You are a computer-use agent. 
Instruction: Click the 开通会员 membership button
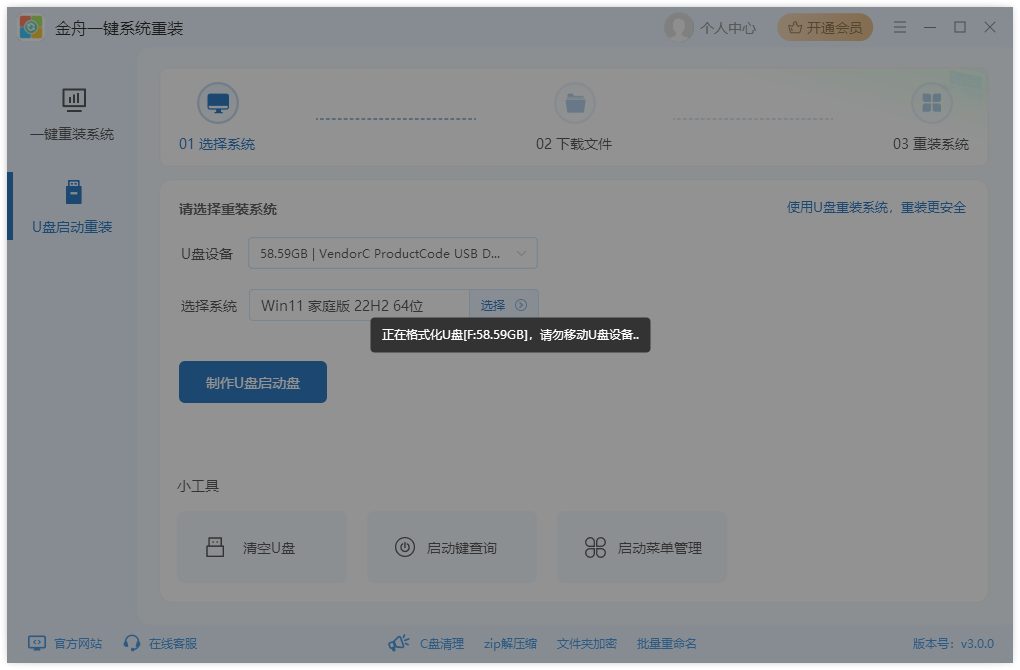point(825,27)
